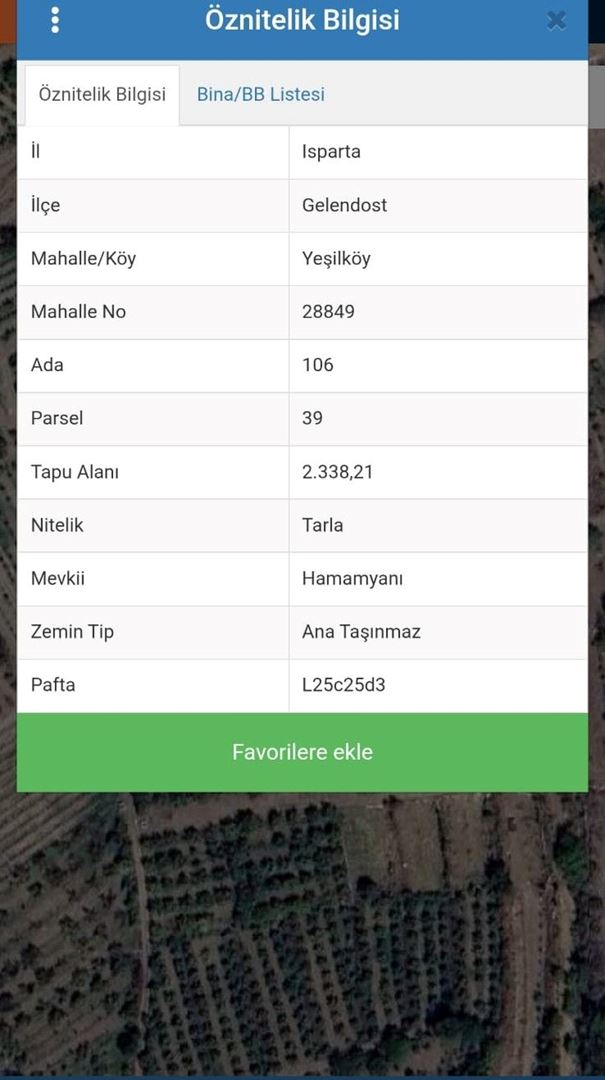This screenshot has width=605, height=1080.
Task: Click the Tapu Alanı row label
Action: click(75, 471)
